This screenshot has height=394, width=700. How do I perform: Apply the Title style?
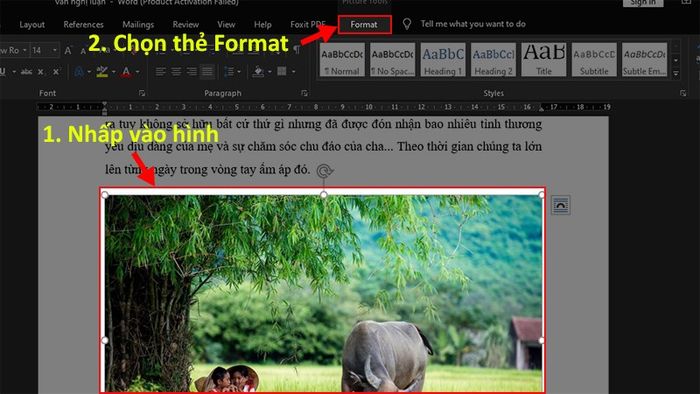point(544,60)
